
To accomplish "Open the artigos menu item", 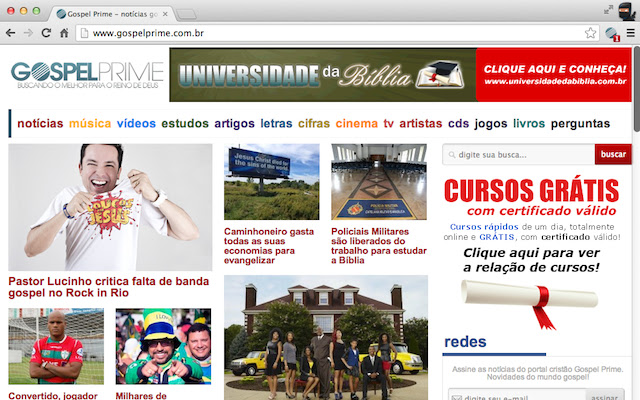I will tap(234, 123).
